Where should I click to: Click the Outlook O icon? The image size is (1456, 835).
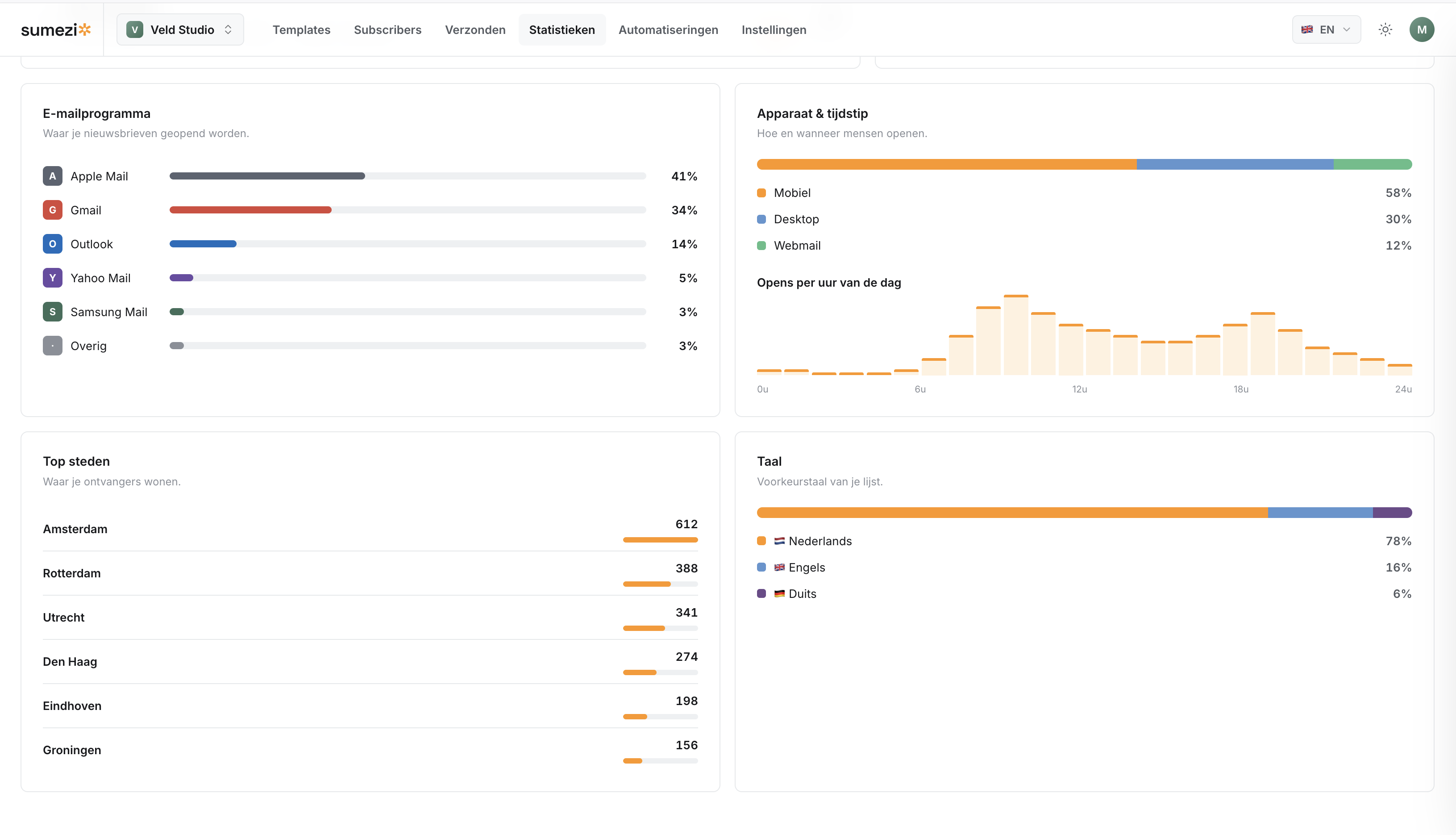[x=52, y=244]
